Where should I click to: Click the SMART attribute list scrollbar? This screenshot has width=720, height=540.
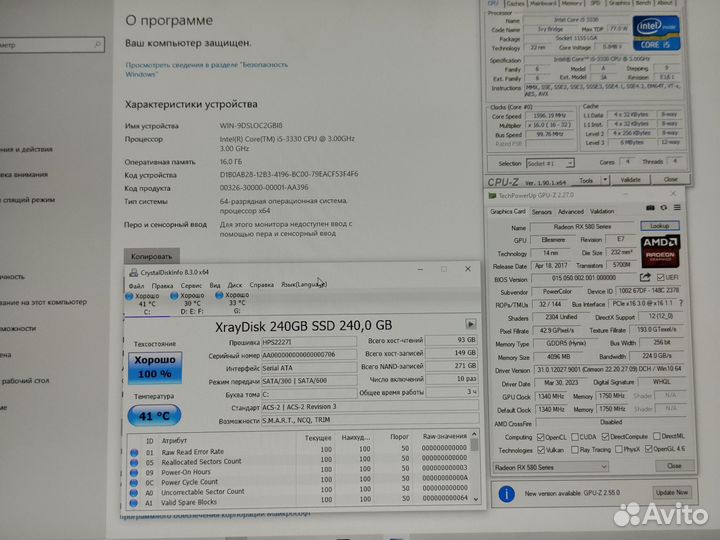pos(475,467)
